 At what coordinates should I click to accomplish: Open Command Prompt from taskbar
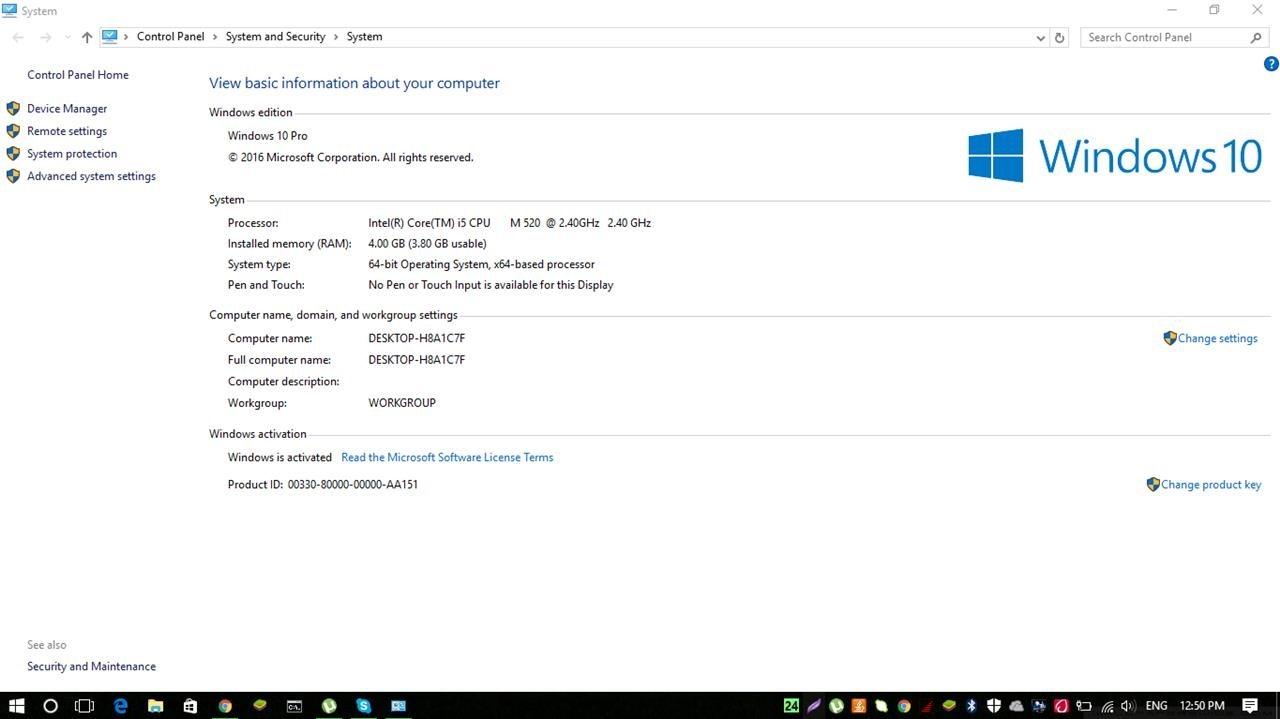pyautogui.click(x=295, y=705)
